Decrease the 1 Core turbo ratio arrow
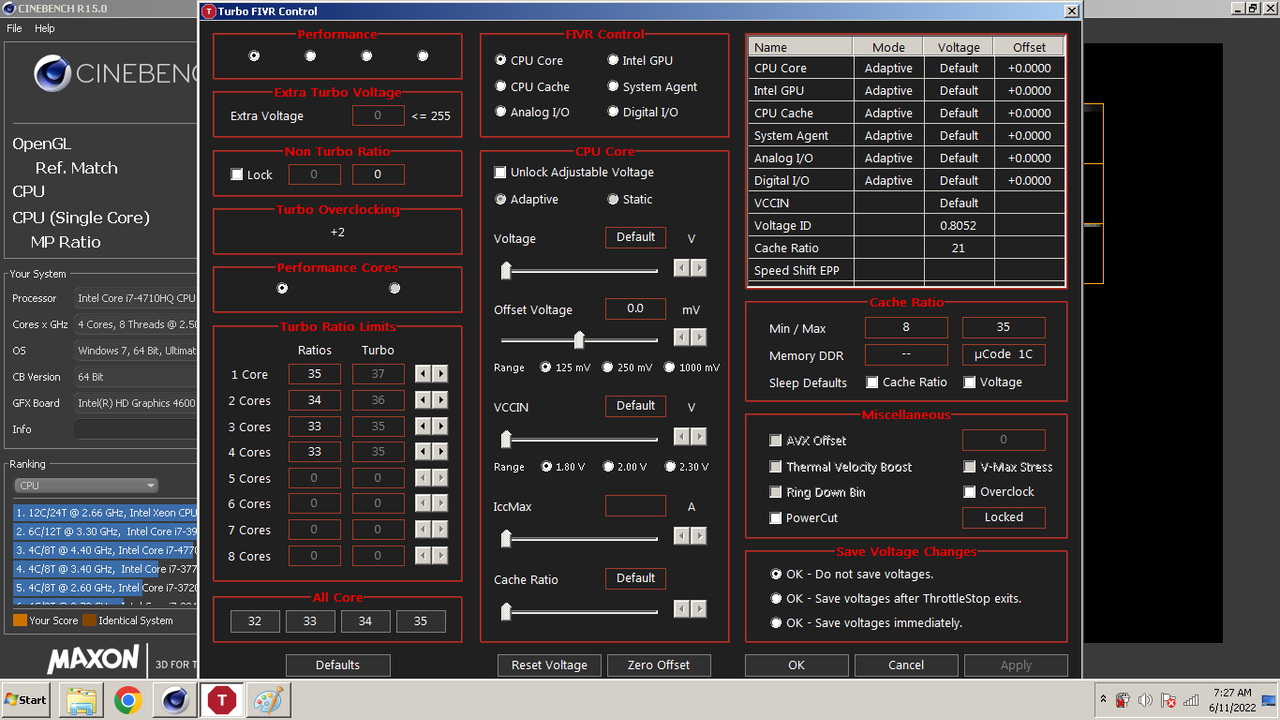 (423, 374)
